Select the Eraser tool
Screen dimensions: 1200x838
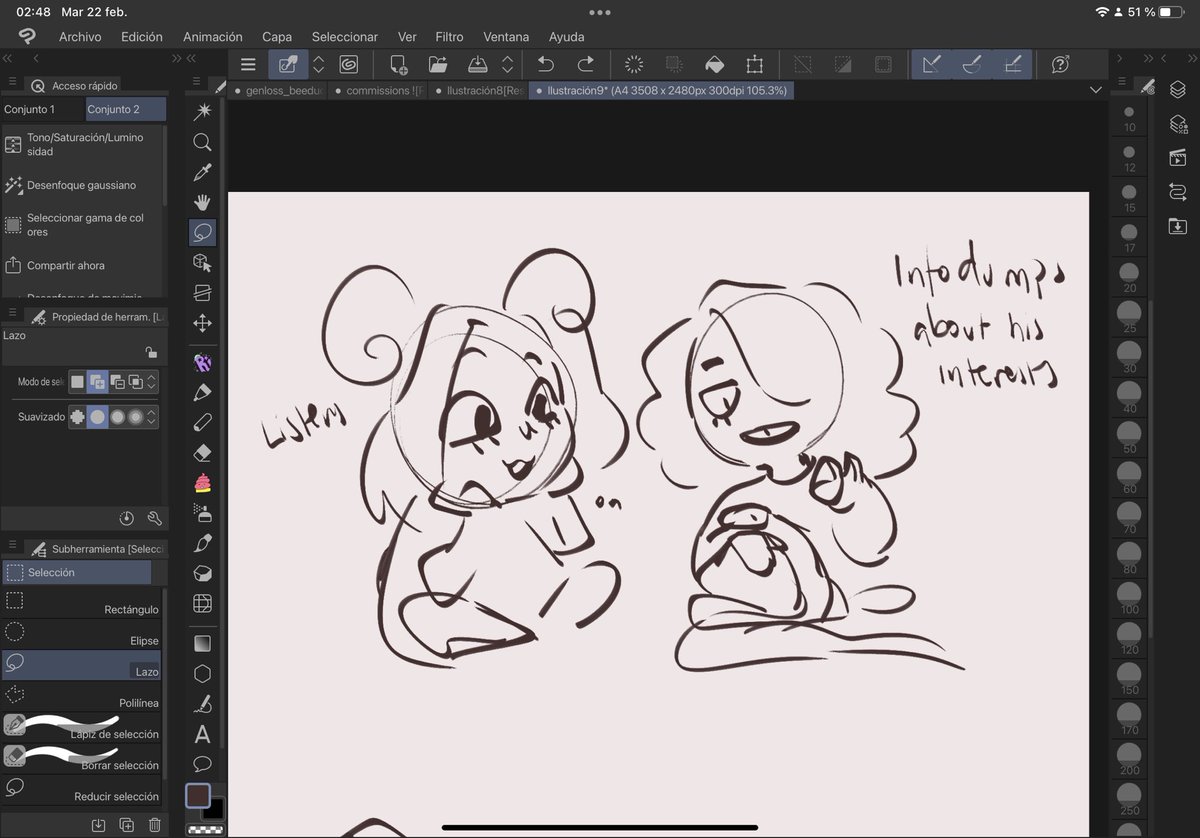coord(203,452)
